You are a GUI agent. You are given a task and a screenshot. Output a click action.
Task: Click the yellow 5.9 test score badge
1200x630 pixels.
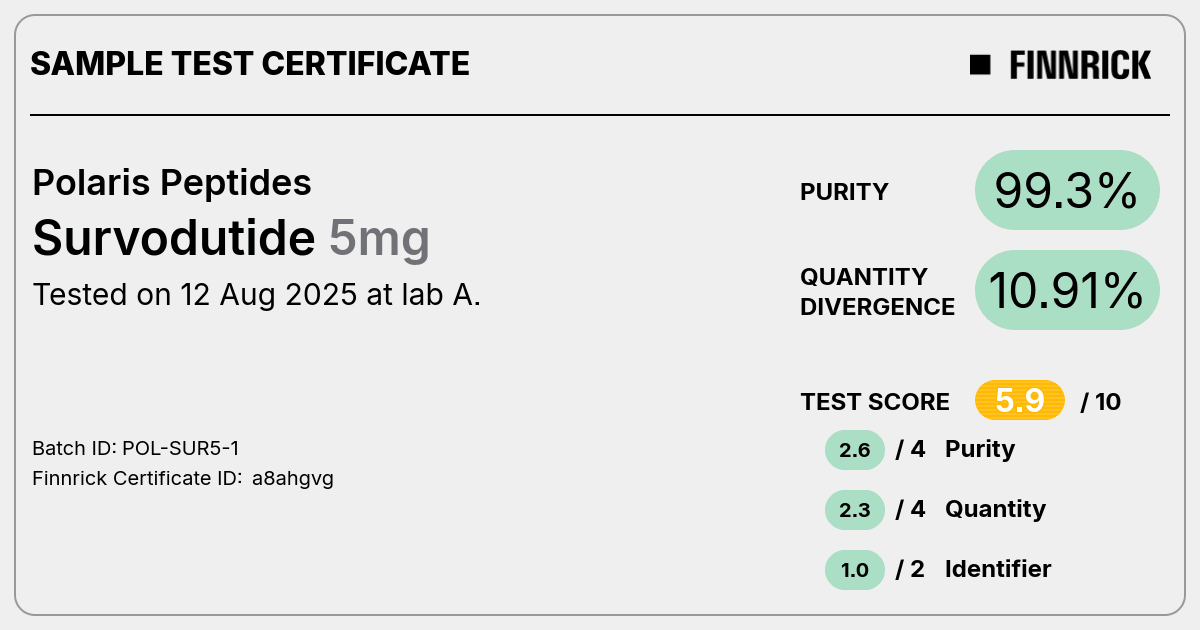point(1020,401)
